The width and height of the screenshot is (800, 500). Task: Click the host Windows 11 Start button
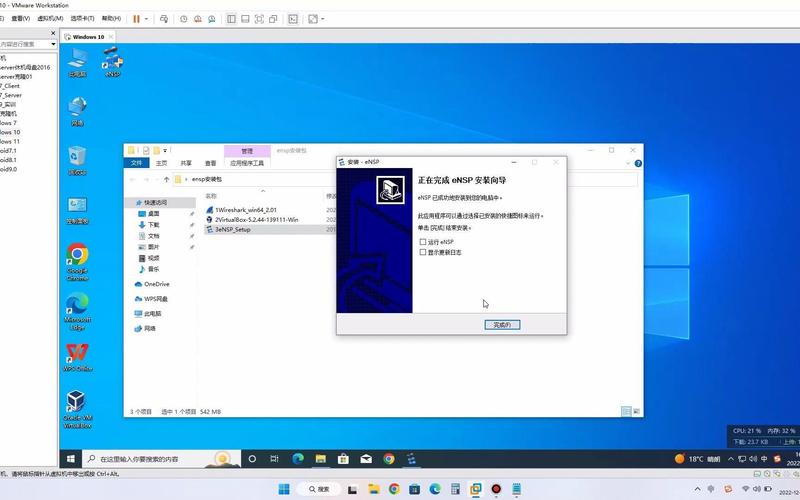click(284, 489)
